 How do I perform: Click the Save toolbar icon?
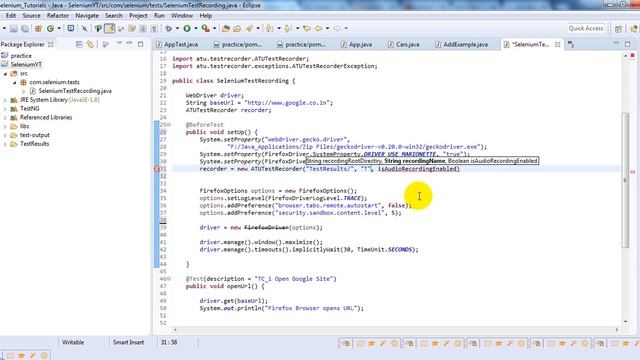[13, 29]
